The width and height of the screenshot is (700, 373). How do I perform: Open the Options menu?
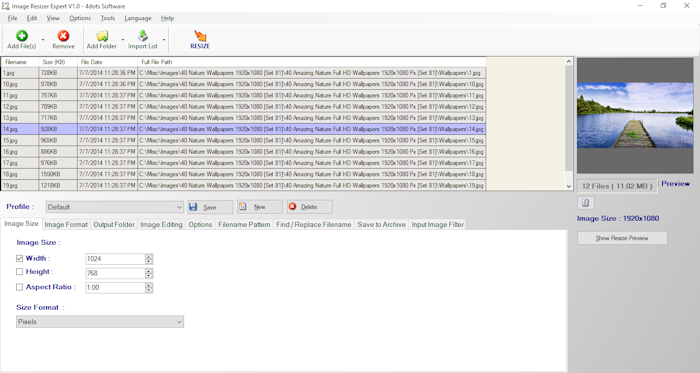click(80, 18)
